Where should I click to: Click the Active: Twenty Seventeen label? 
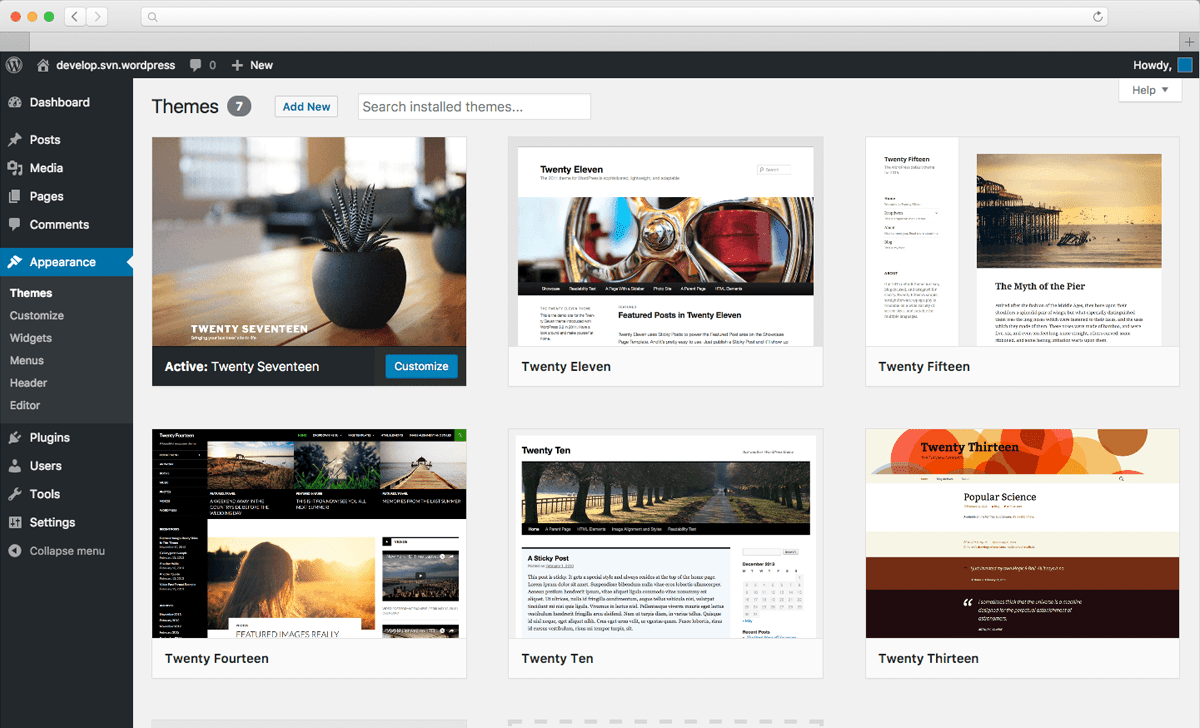point(242,367)
